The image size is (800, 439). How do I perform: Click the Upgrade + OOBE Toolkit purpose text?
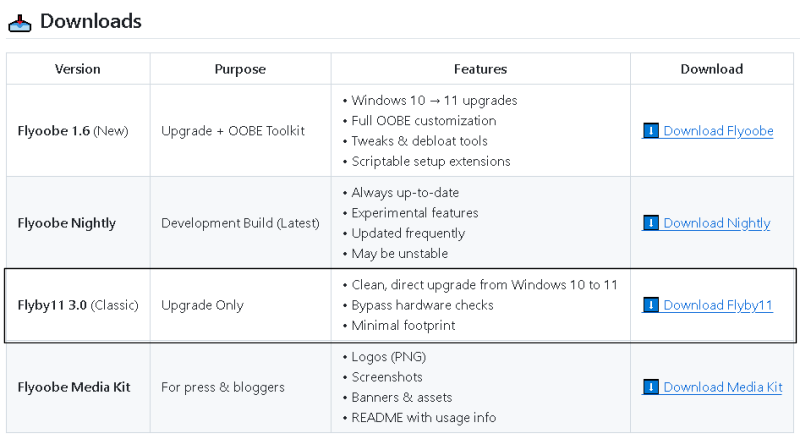233,131
